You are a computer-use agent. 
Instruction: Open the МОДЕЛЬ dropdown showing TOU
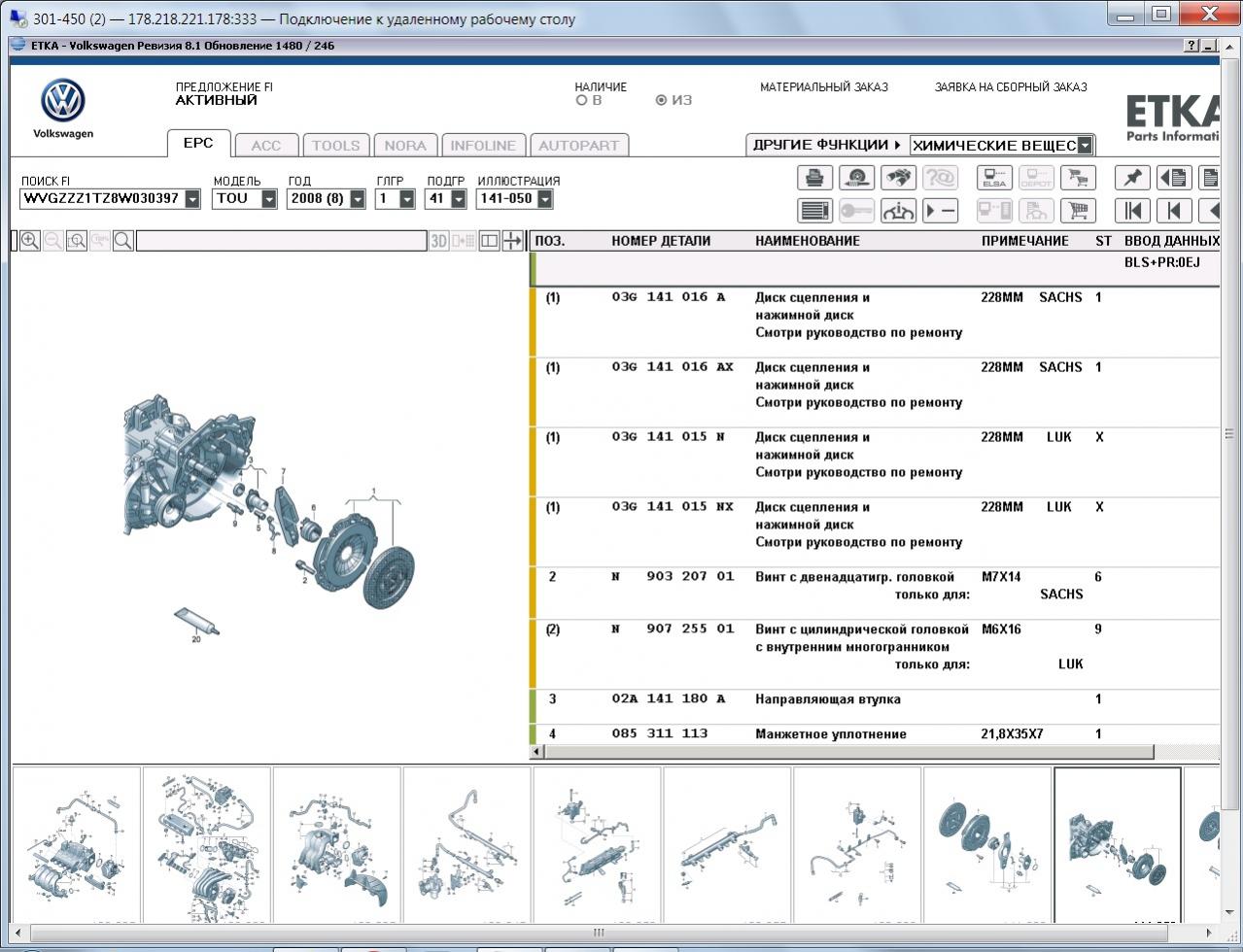(x=269, y=199)
